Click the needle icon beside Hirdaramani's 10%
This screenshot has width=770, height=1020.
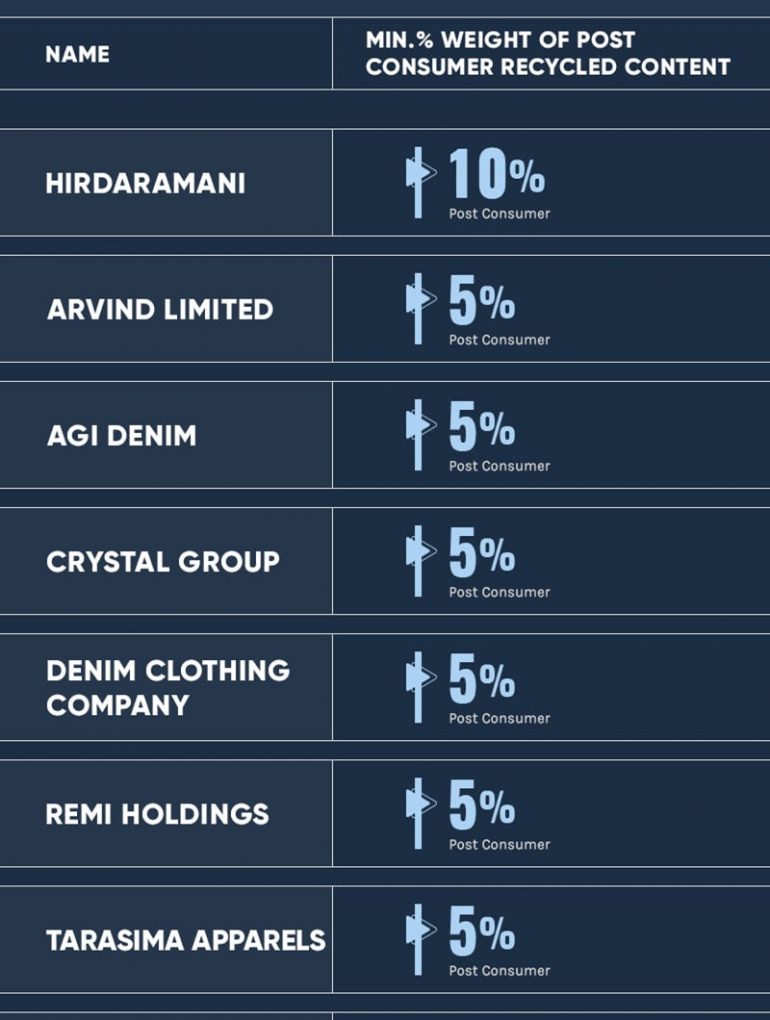(420, 182)
